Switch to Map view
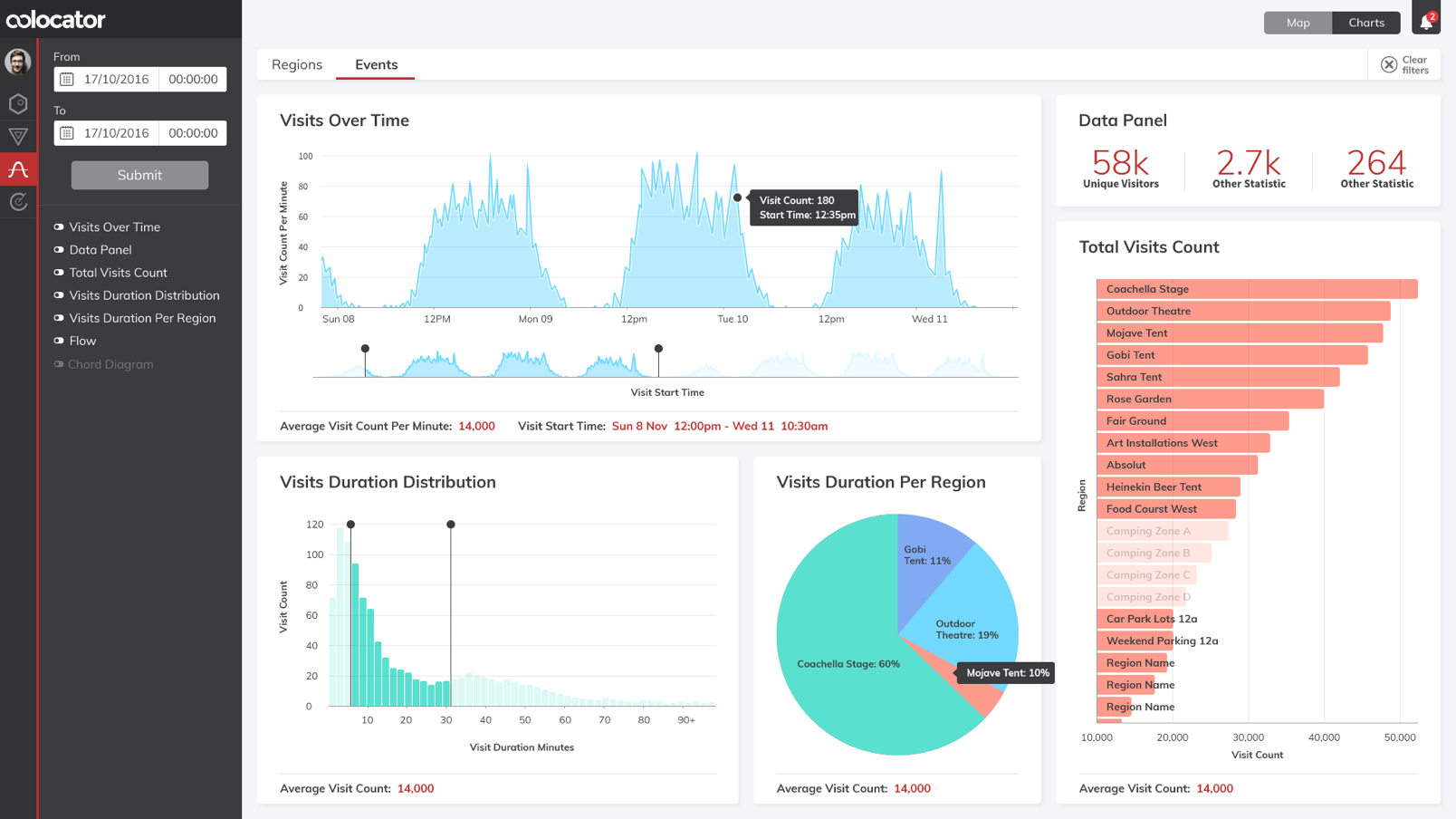Viewport: 1456px width, 819px height. pyautogui.click(x=1298, y=23)
